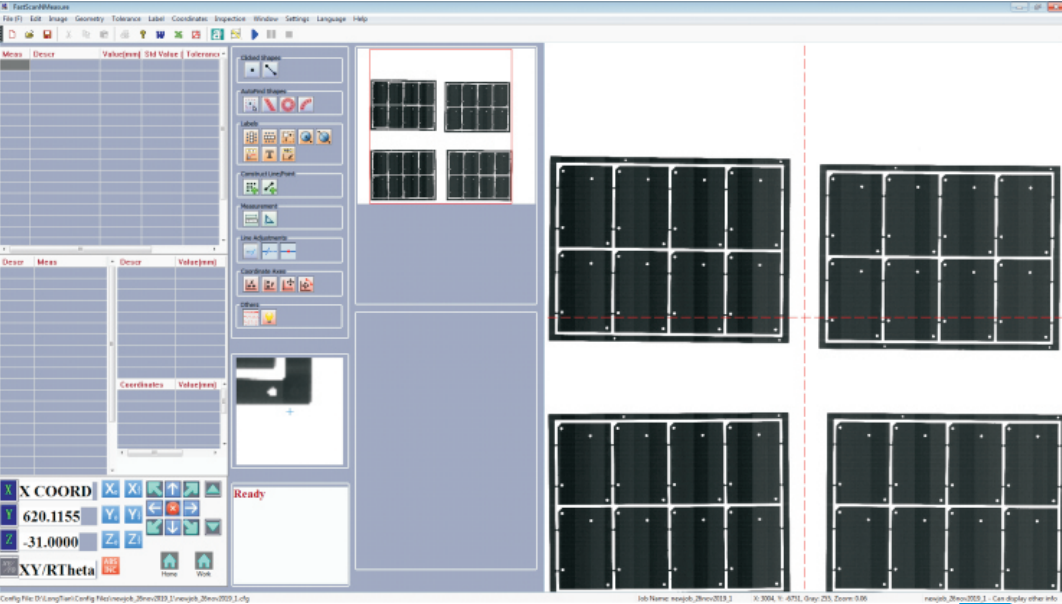Click the Tolerance column header
This screenshot has height=604, width=1062.
coord(203,53)
